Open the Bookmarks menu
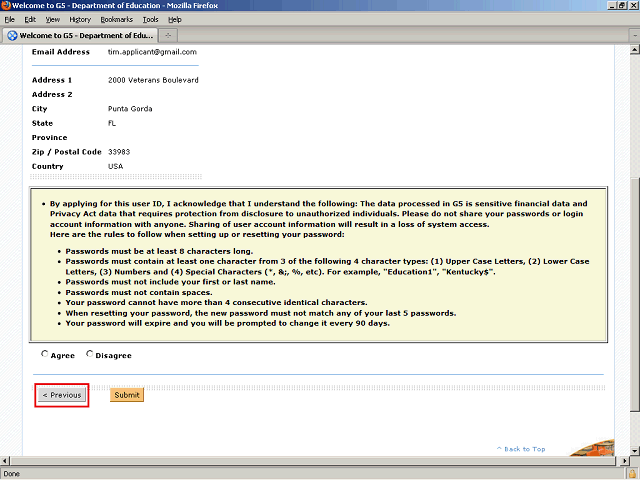 (x=117, y=20)
